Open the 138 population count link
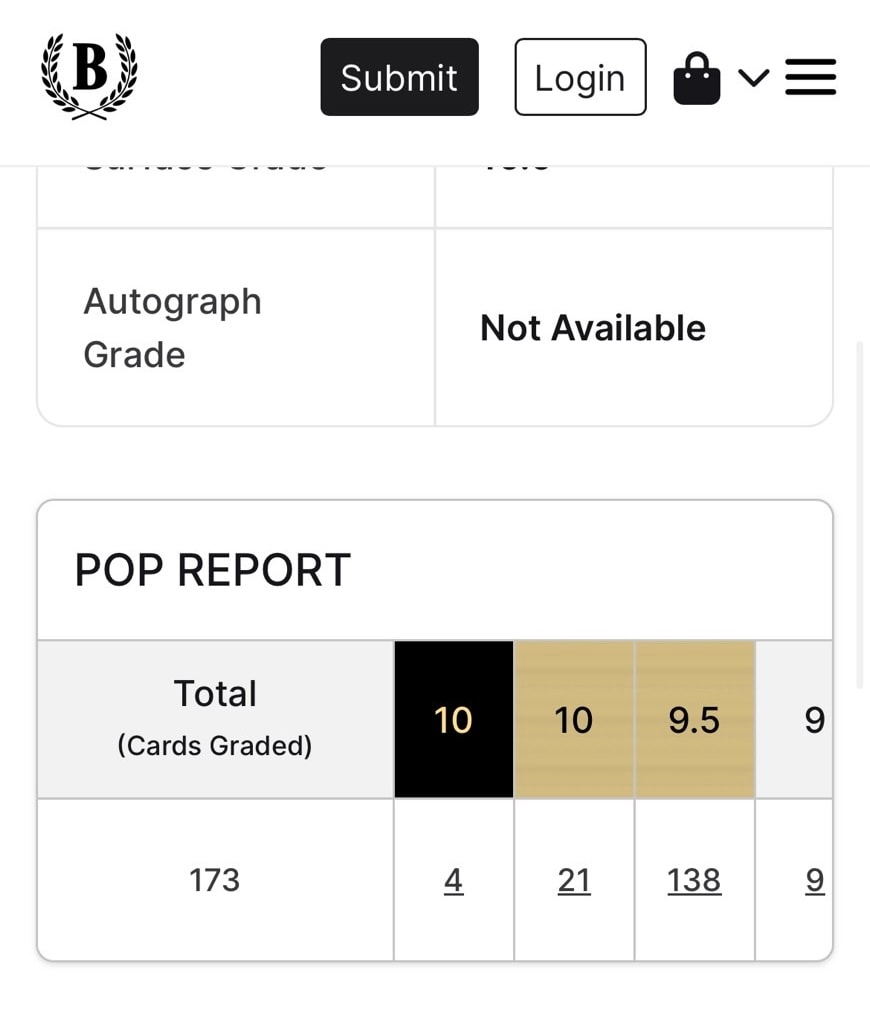 pyautogui.click(x=694, y=880)
